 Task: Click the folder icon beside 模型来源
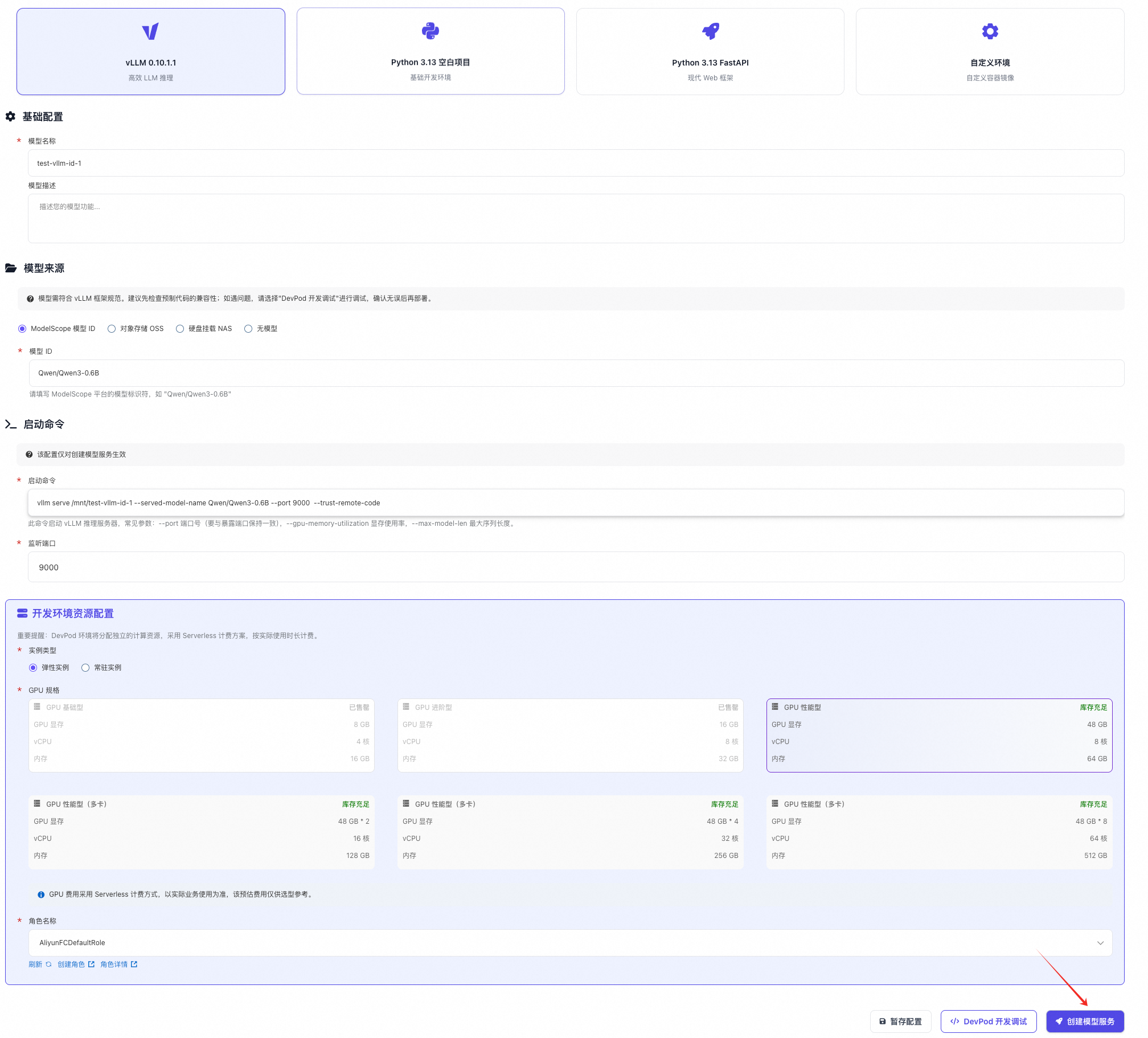point(10,268)
